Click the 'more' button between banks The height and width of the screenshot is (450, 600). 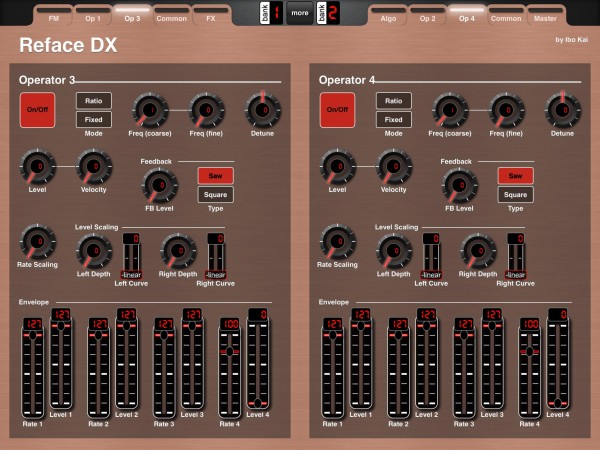300,13
